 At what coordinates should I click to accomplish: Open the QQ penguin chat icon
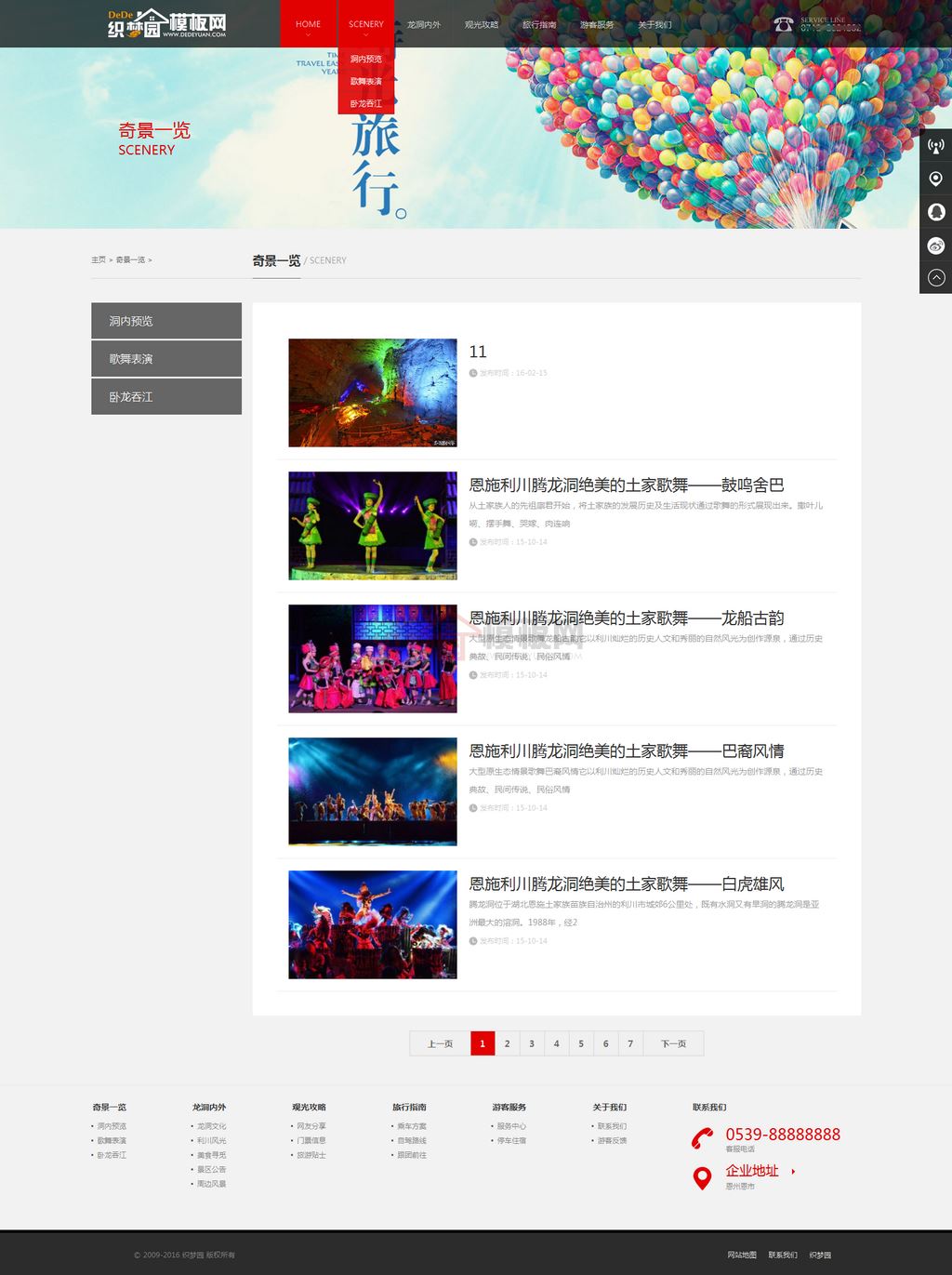coord(935,212)
